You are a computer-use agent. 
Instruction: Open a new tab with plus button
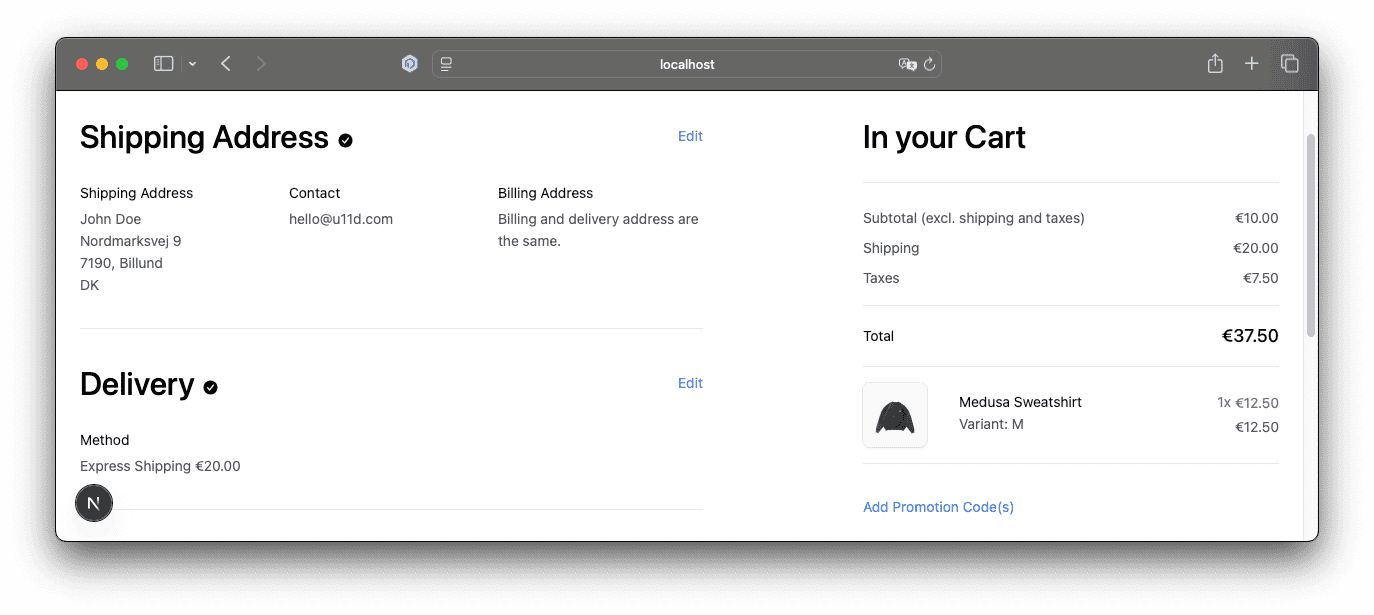pos(1251,64)
